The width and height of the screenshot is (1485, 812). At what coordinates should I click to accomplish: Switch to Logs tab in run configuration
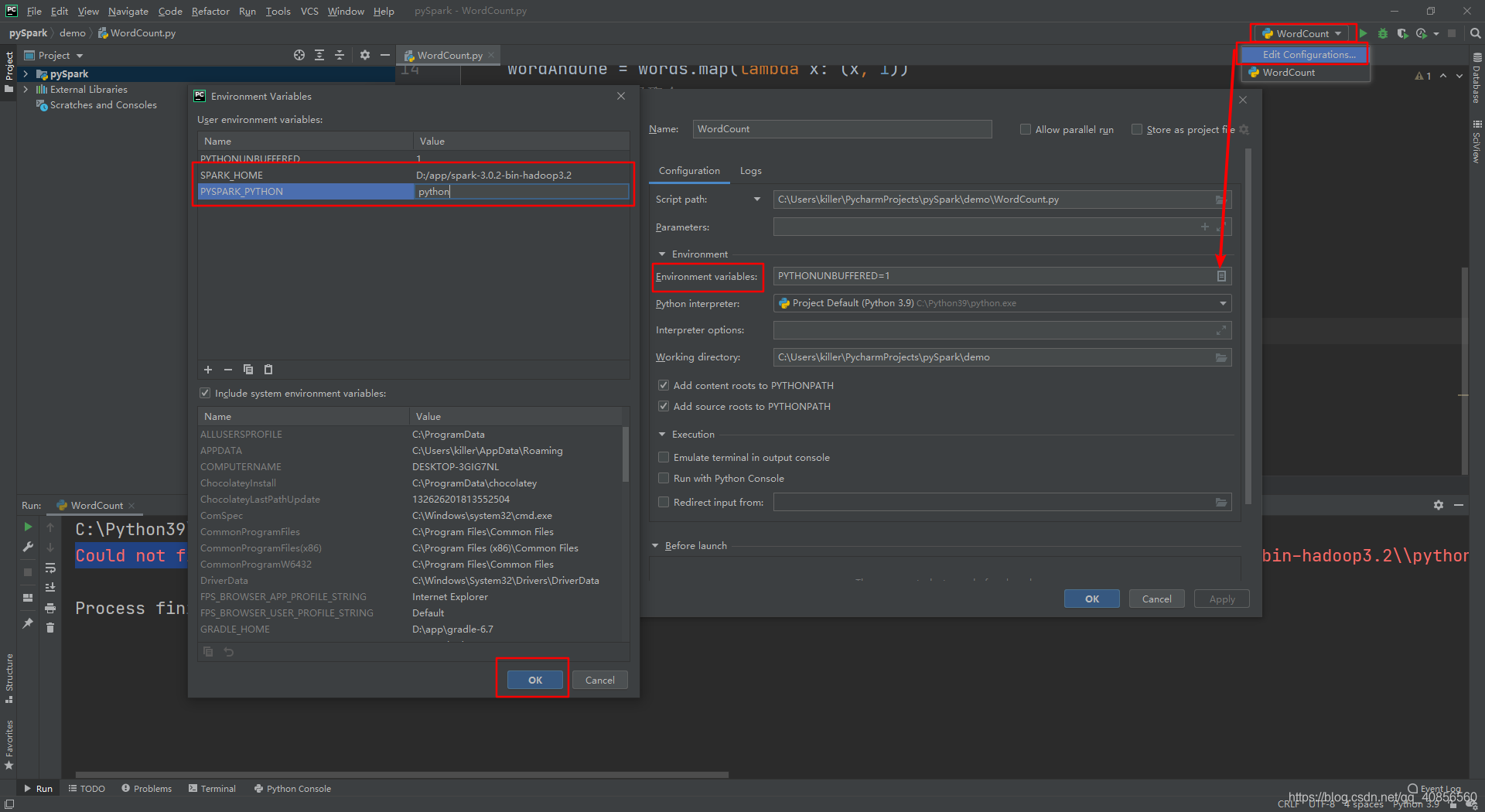pos(750,171)
